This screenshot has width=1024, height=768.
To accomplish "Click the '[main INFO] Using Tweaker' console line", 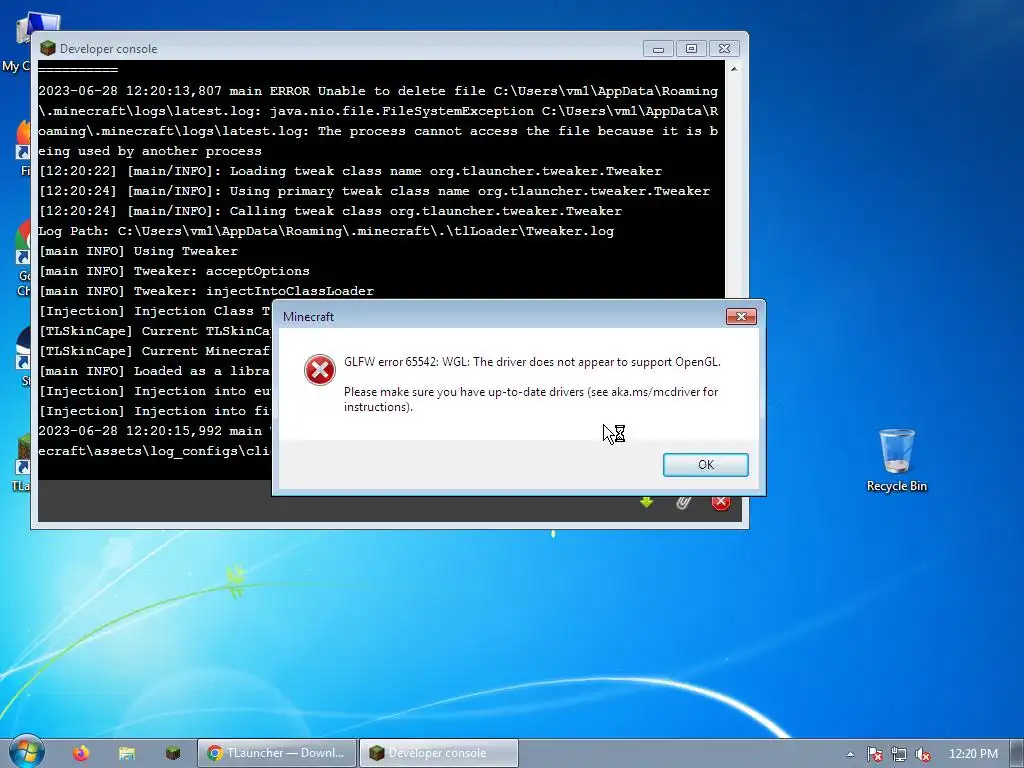I will [138, 251].
